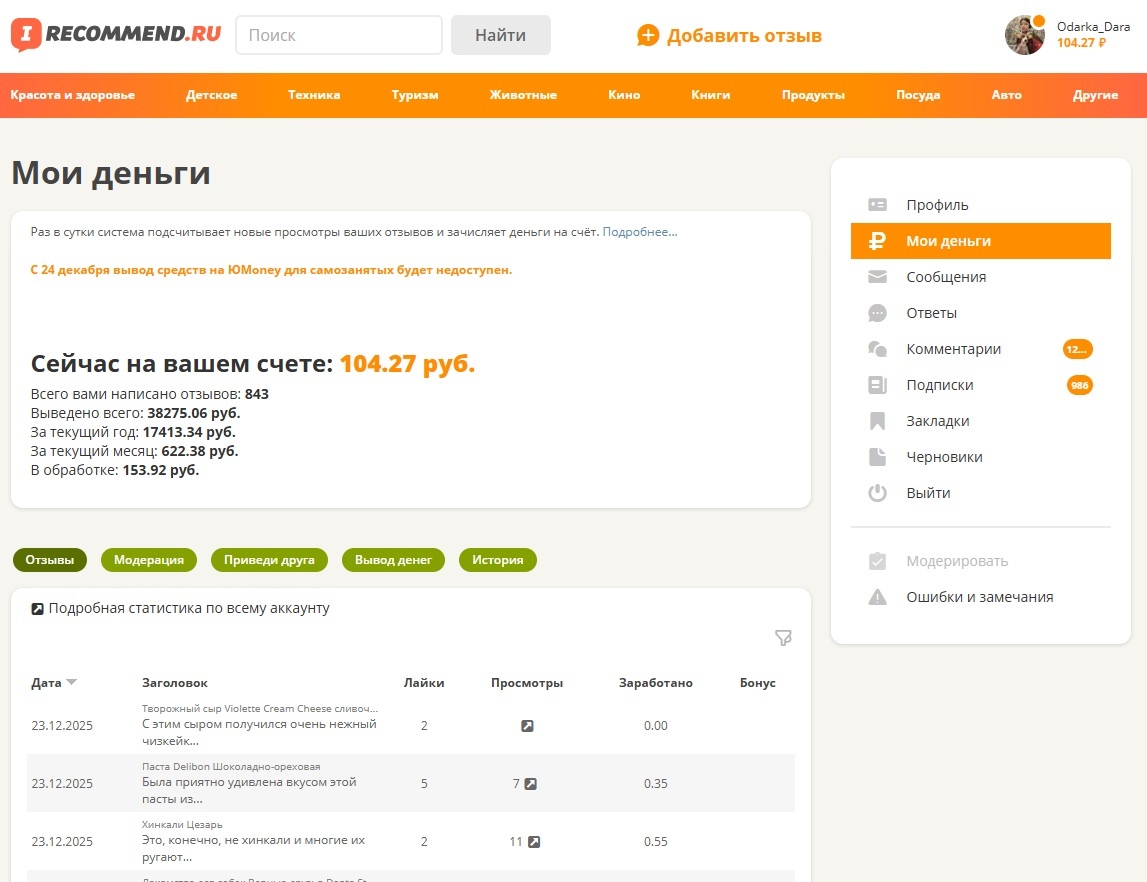Open views for the Хинкали Цезарь review
Viewport: 1147px width, 882px height.
(534, 841)
